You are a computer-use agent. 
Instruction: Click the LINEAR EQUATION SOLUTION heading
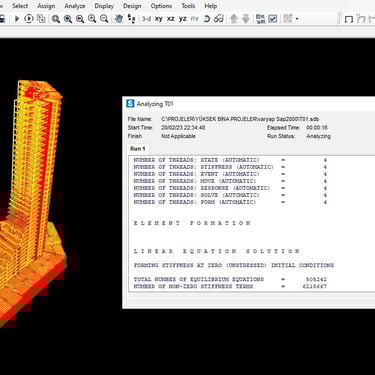point(217,251)
